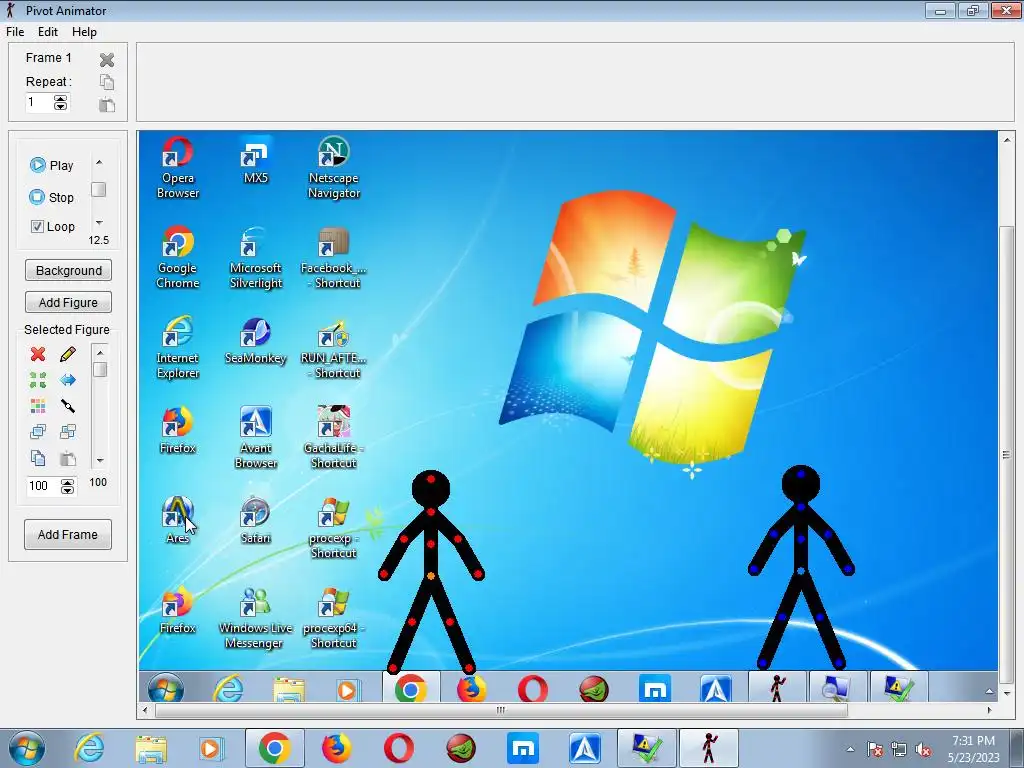
Task: Open the Help menu
Action: 84,32
